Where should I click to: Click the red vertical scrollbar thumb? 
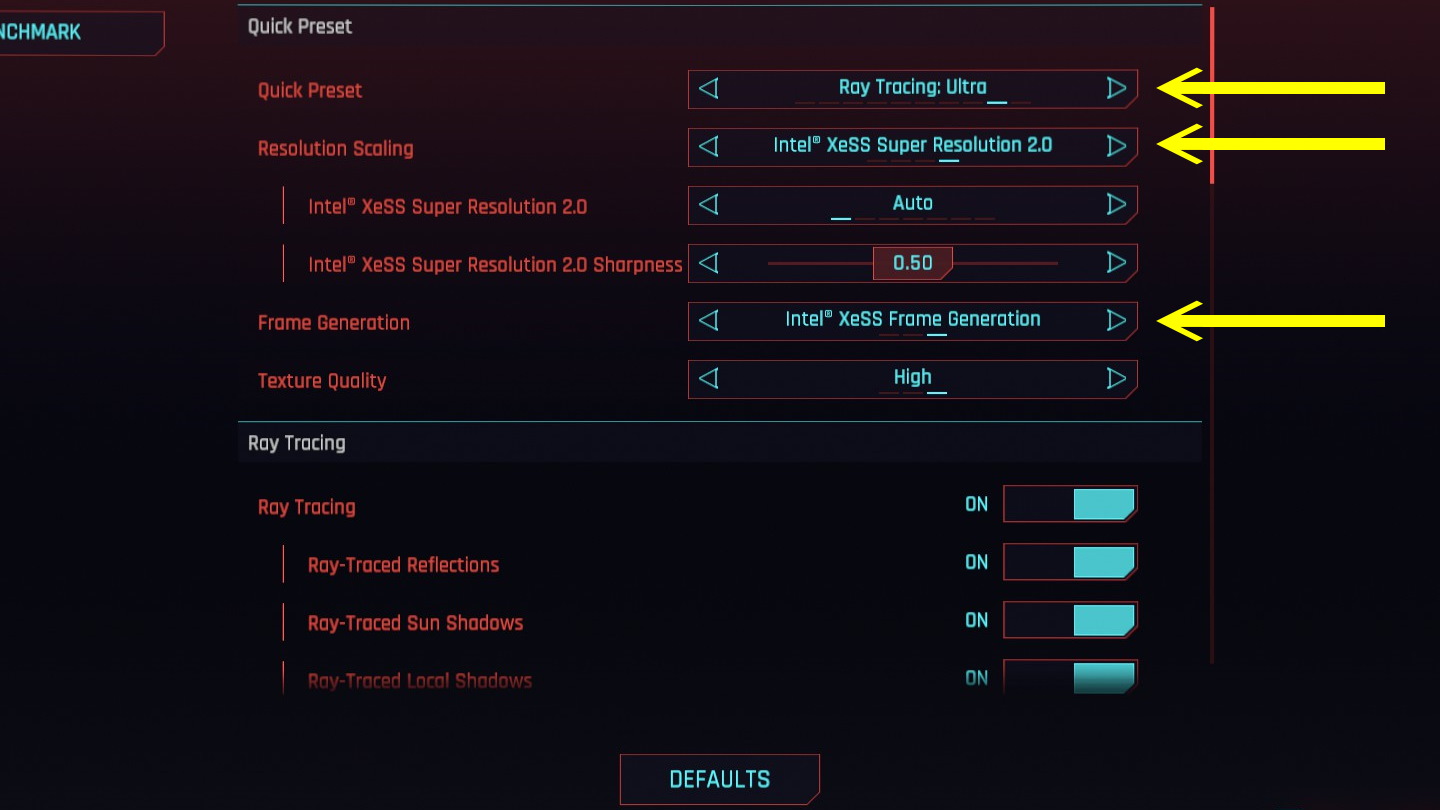point(1212,96)
